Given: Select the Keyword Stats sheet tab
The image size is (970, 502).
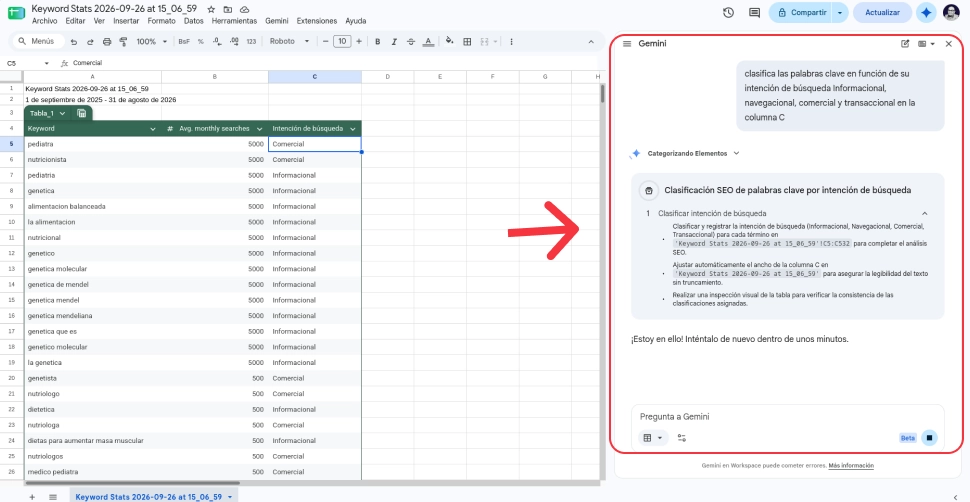Looking at the screenshot, I should 153,497.
